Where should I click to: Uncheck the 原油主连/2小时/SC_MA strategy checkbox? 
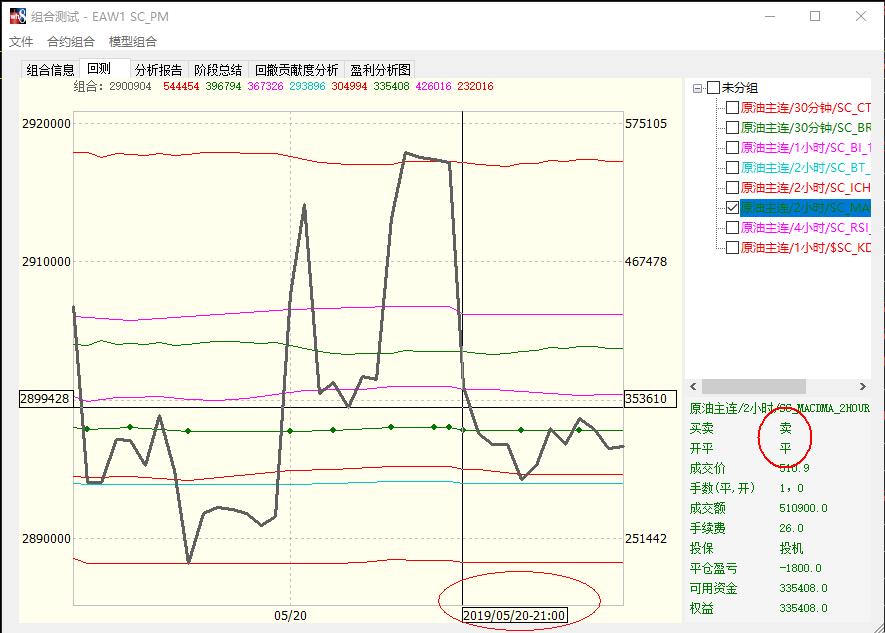(733, 208)
